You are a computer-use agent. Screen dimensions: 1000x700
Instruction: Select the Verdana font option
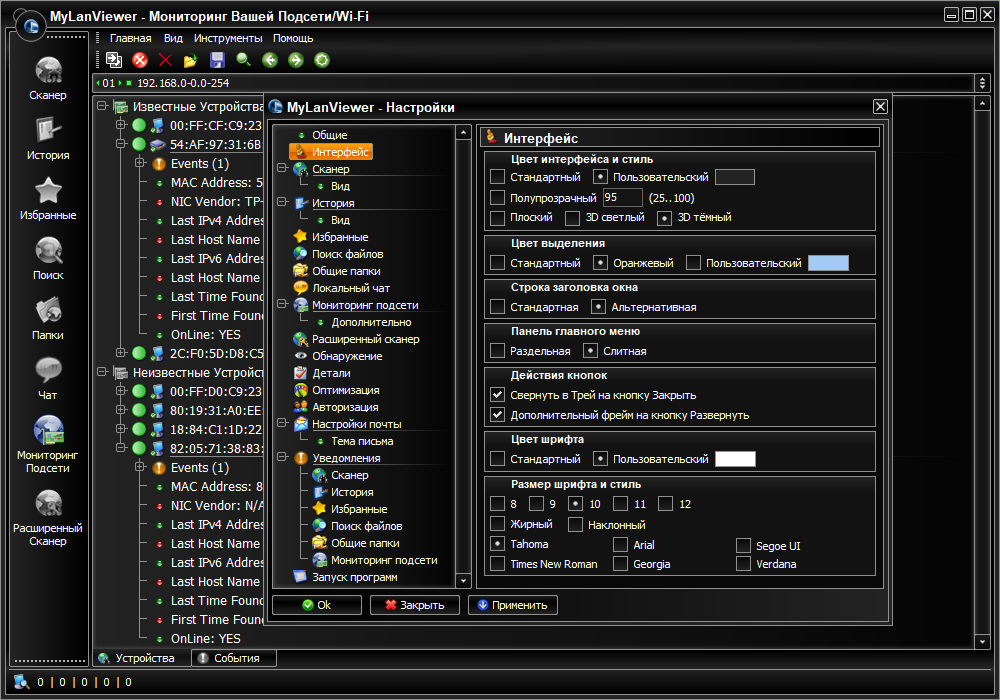point(743,564)
